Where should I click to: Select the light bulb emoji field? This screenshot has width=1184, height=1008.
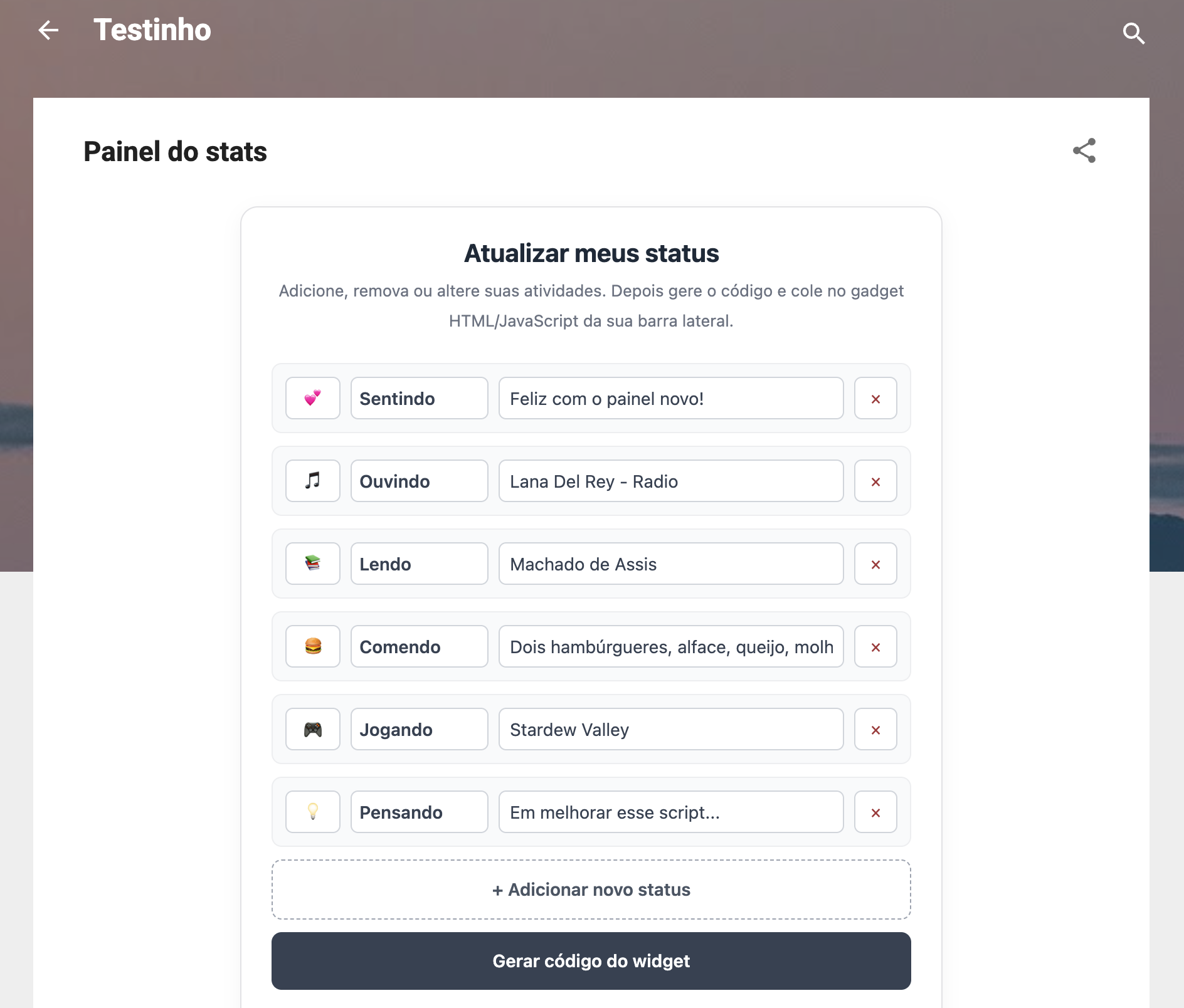(x=313, y=812)
